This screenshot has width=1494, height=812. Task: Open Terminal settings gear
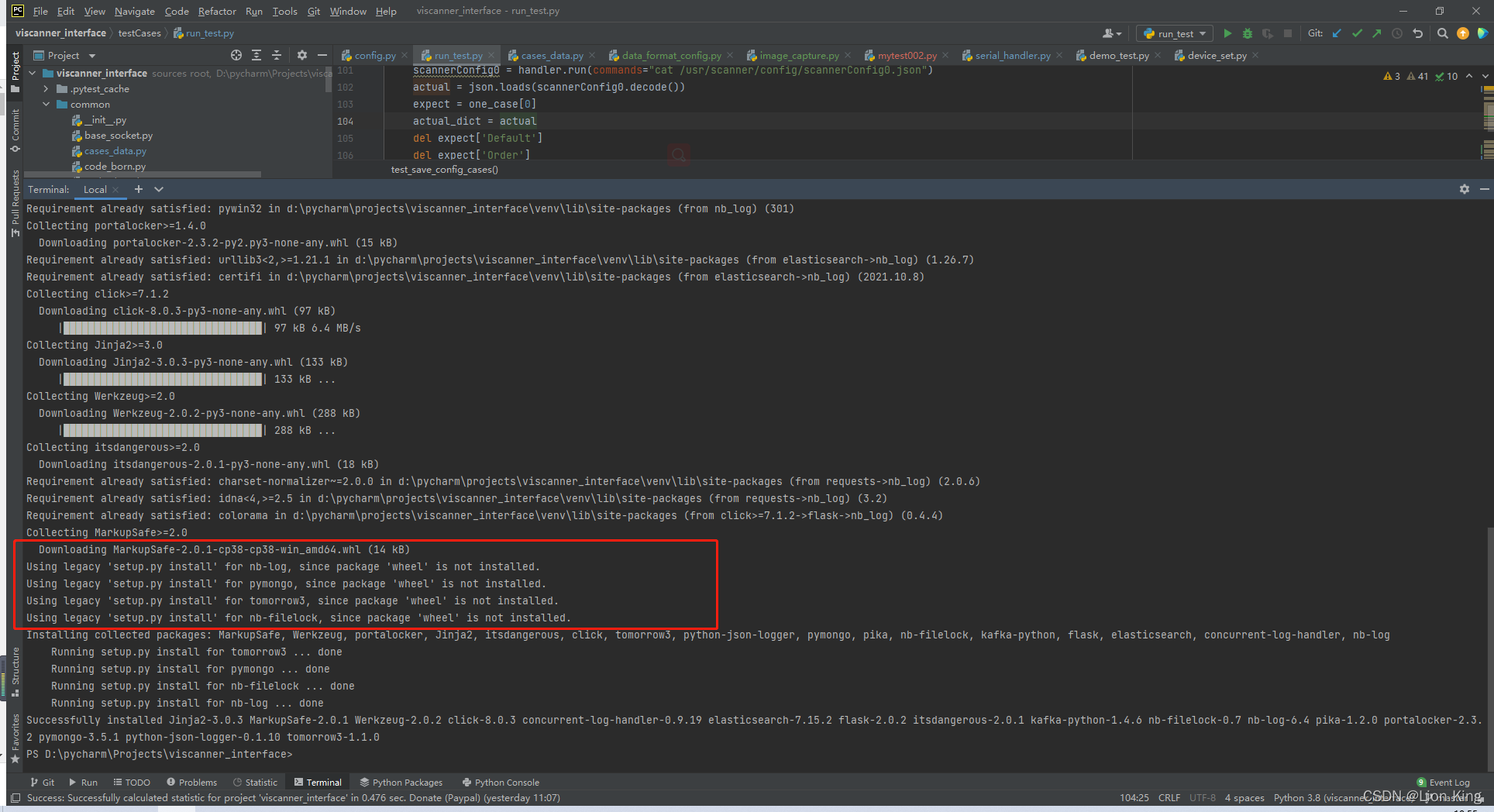coord(1465,188)
